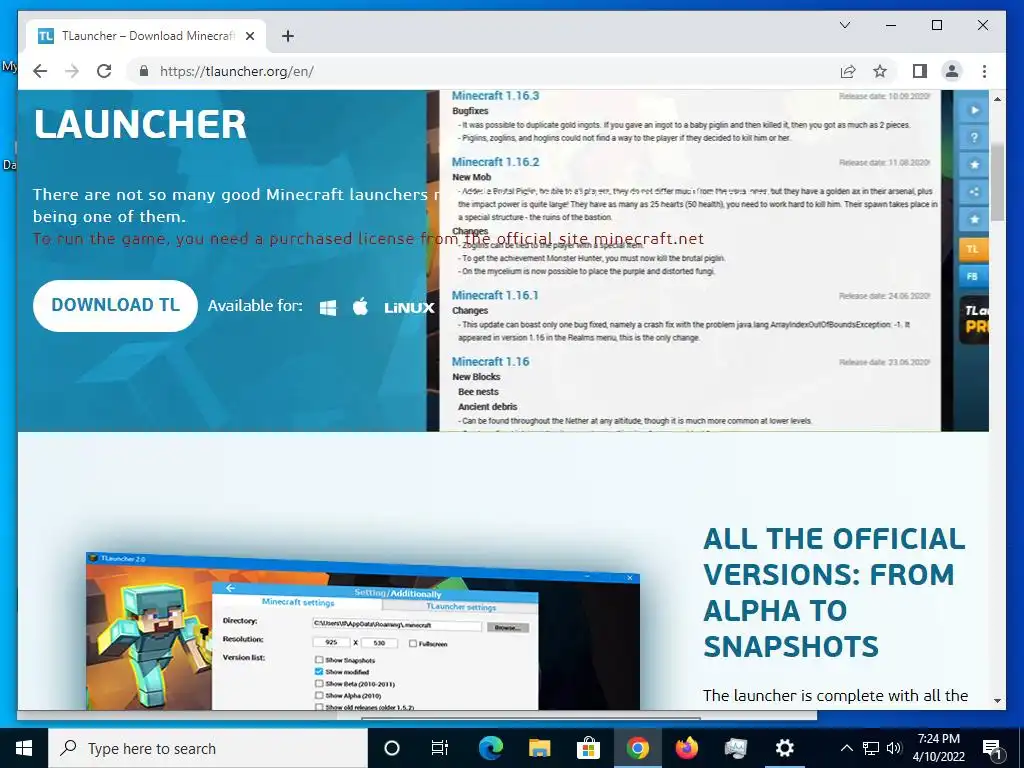Close the TLauncher tab
This screenshot has width=1024, height=768.
[249, 36]
